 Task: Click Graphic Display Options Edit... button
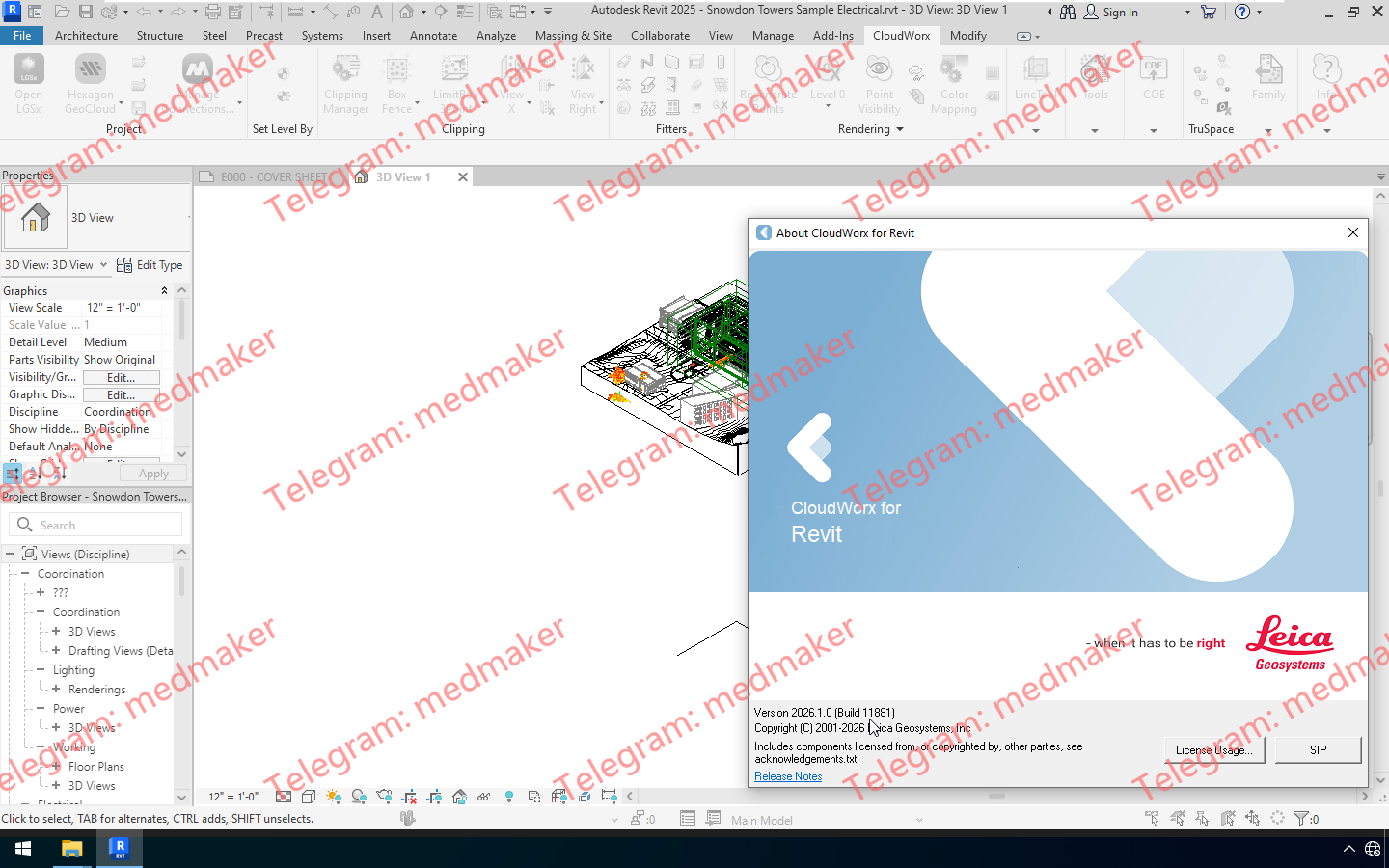pos(121,394)
